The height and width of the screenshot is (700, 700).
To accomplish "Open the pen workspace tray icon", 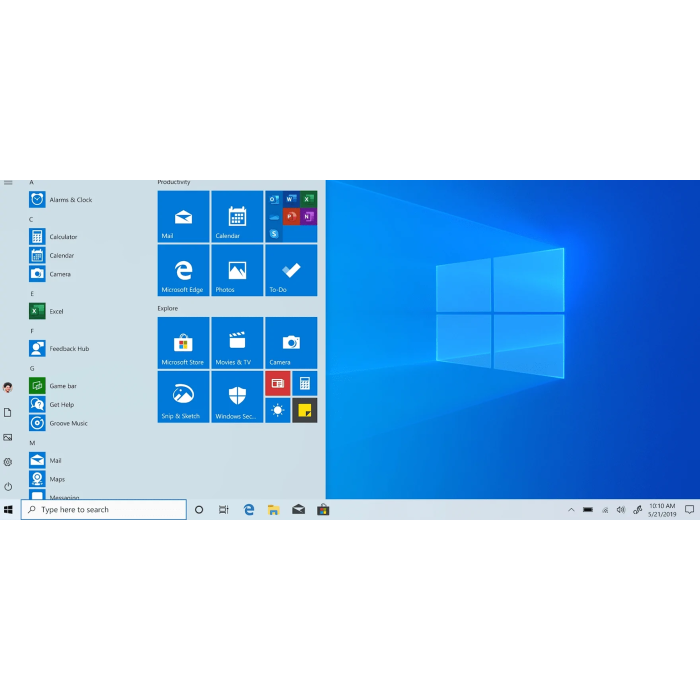I will tap(638, 509).
